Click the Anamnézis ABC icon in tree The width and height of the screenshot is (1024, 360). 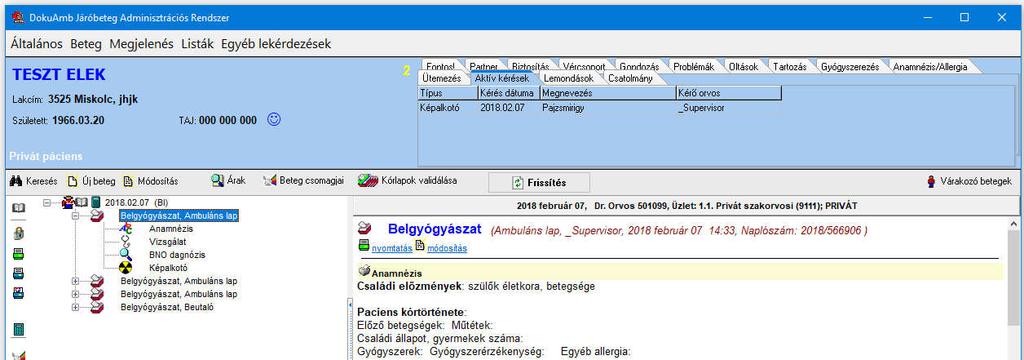tap(126, 229)
